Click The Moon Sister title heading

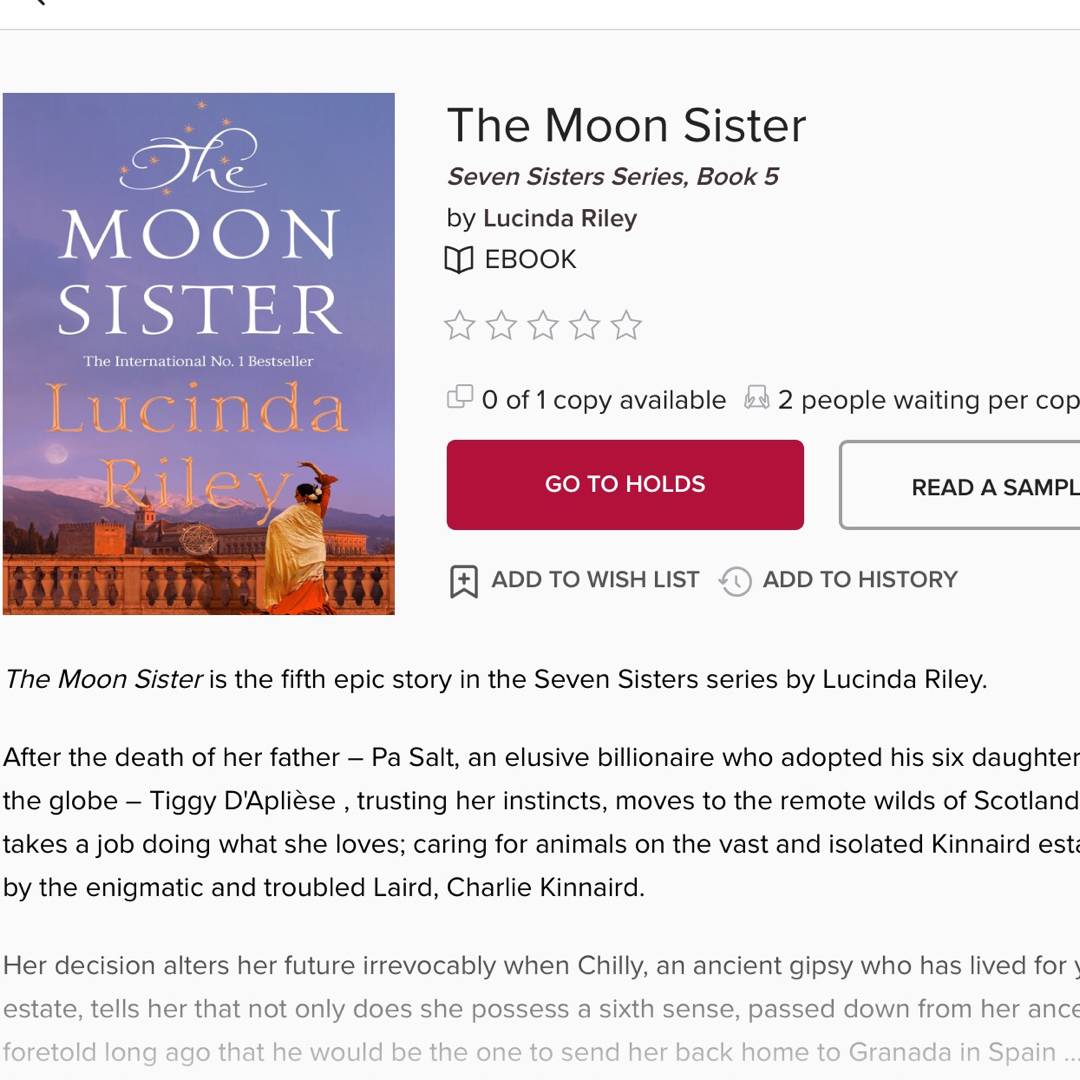626,126
